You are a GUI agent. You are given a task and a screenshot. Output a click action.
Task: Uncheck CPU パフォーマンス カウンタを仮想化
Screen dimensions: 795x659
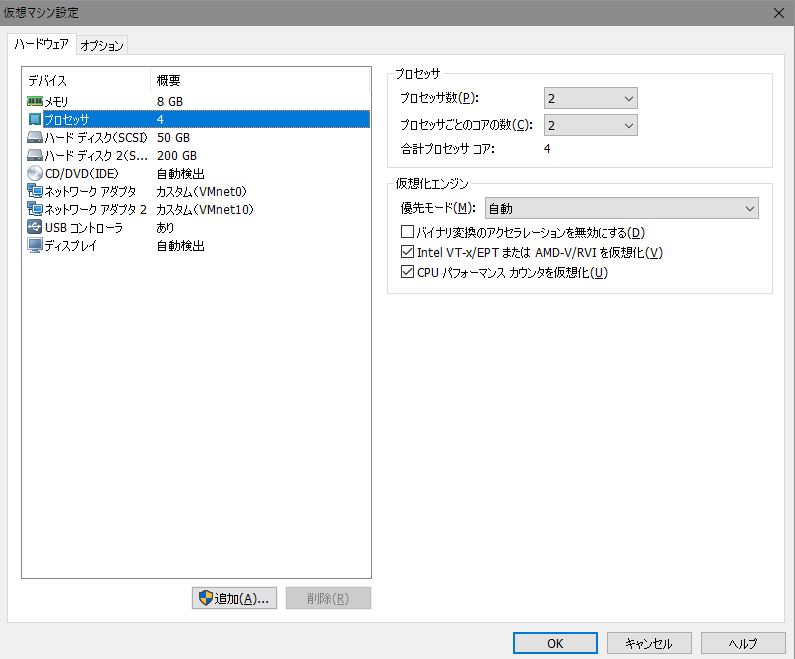pyautogui.click(x=407, y=272)
